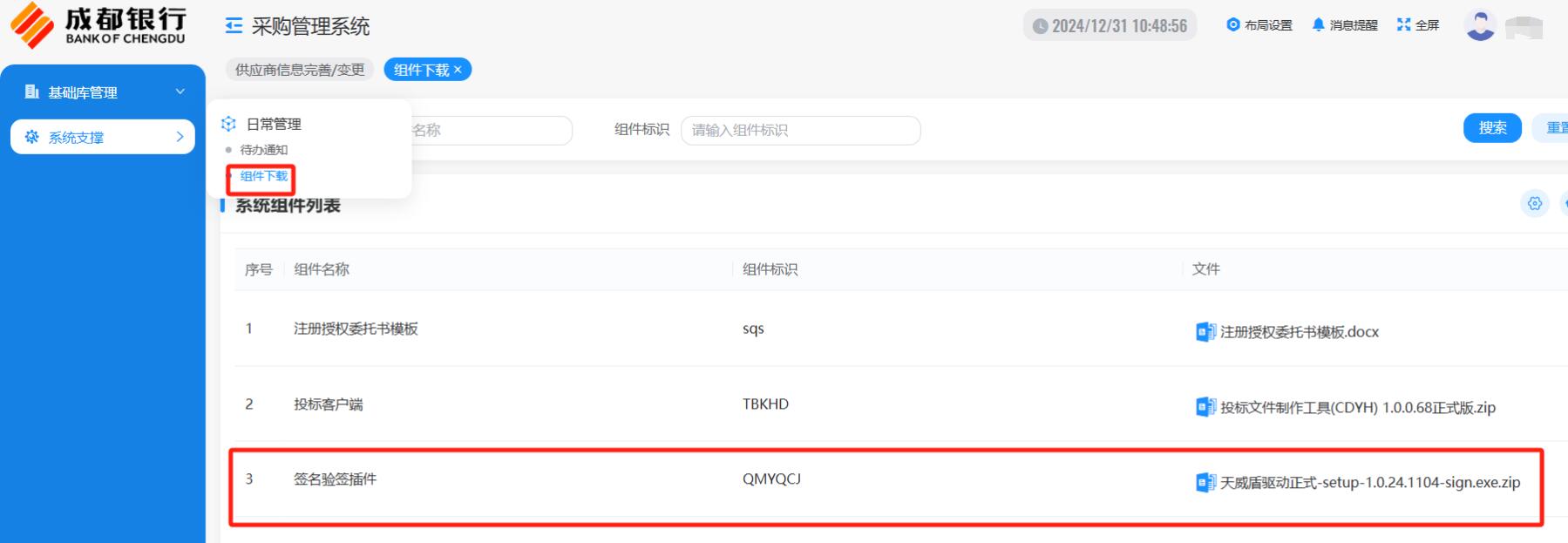Screen dimensions: 1568x543
Task: Open 待办通知 menu item
Action: 263,150
